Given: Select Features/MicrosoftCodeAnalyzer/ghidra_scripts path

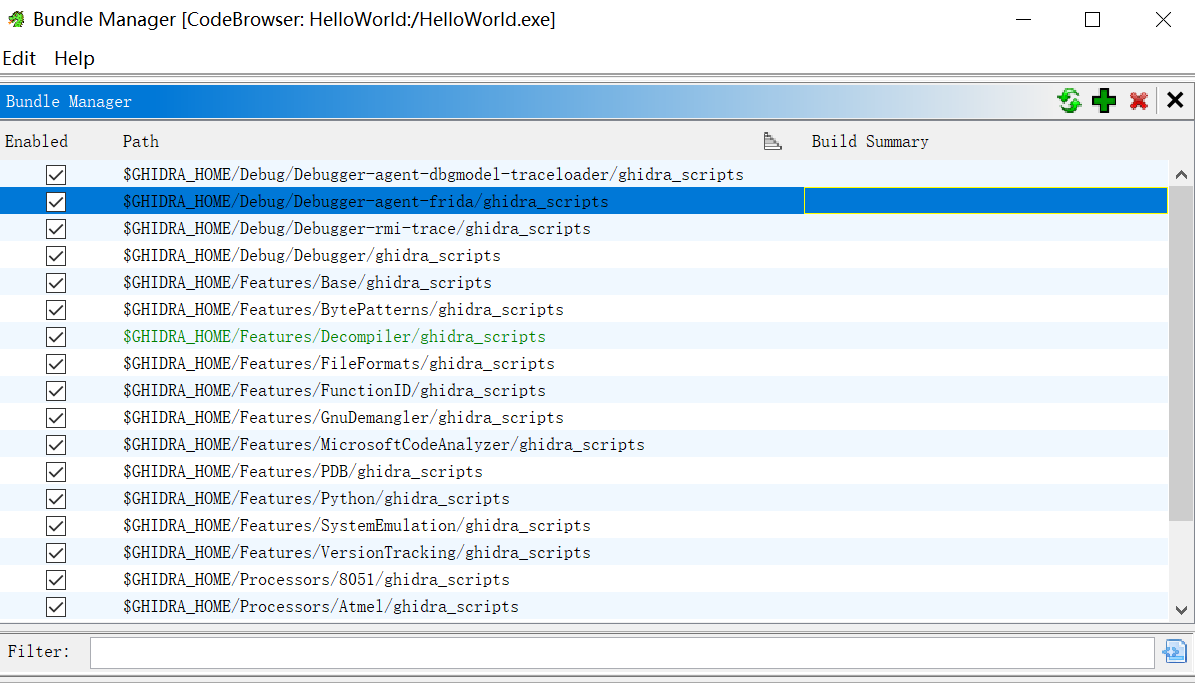Looking at the screenshot, I should (x=383, y=444).
